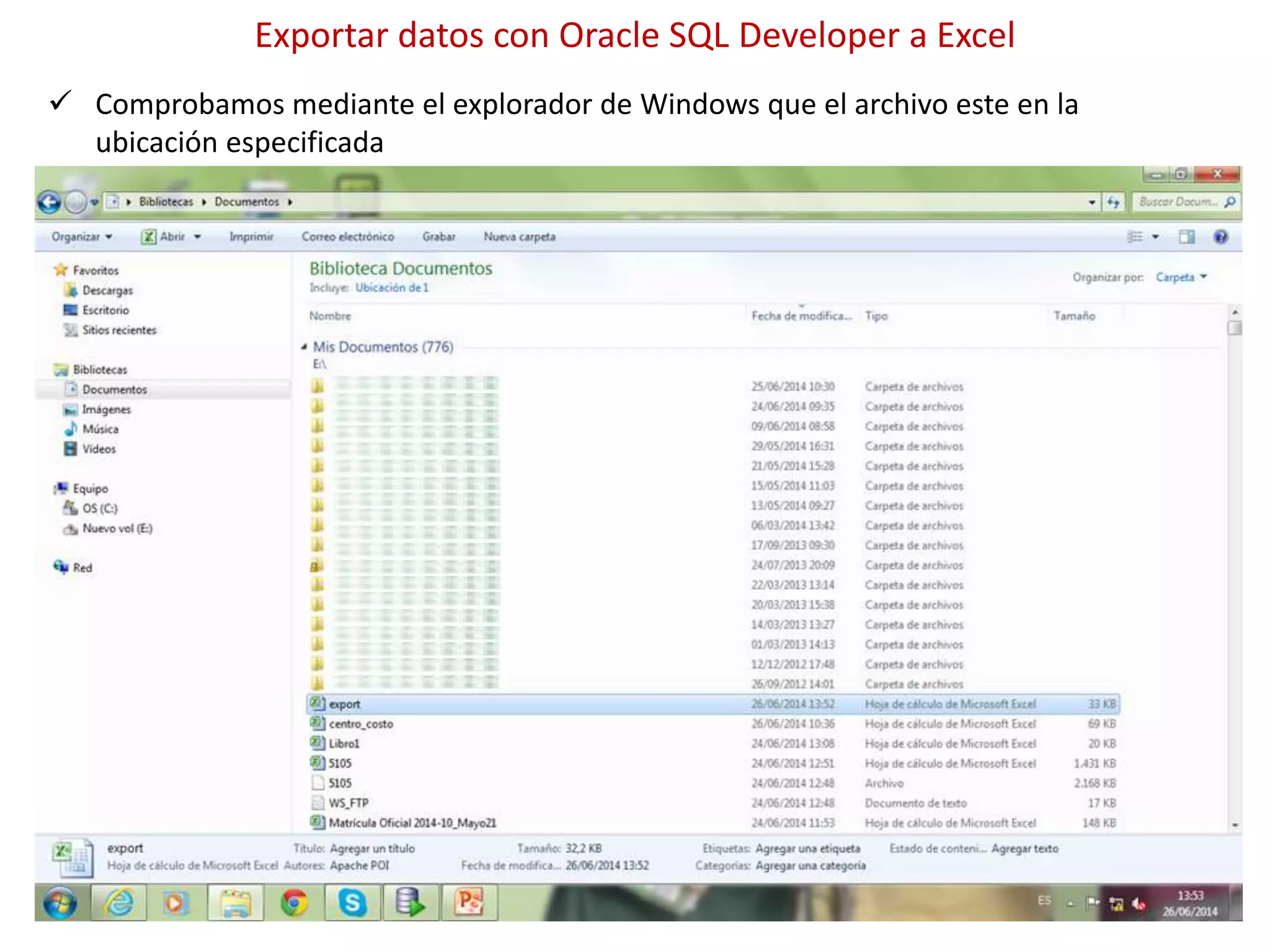The image size is (1270, 952).
Task: Click the Ubicación de 1 link
Action: [x=392, y=288]
